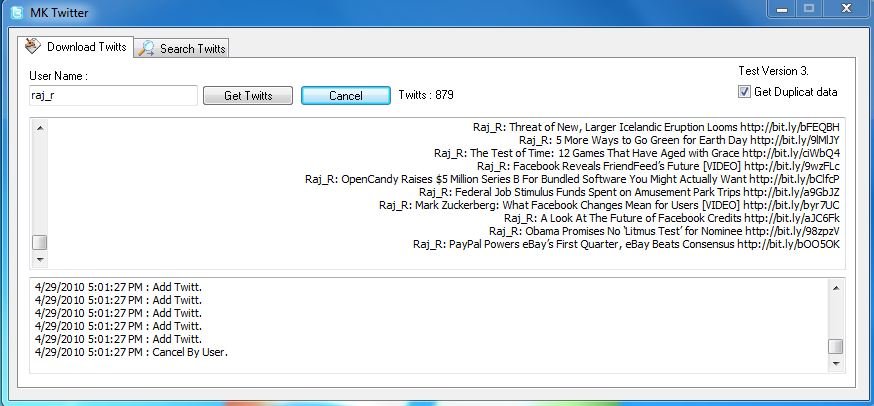874x406 pixels.
Task: Click the Cancel button
Action: pyautogui.click(x=346, y=95)
